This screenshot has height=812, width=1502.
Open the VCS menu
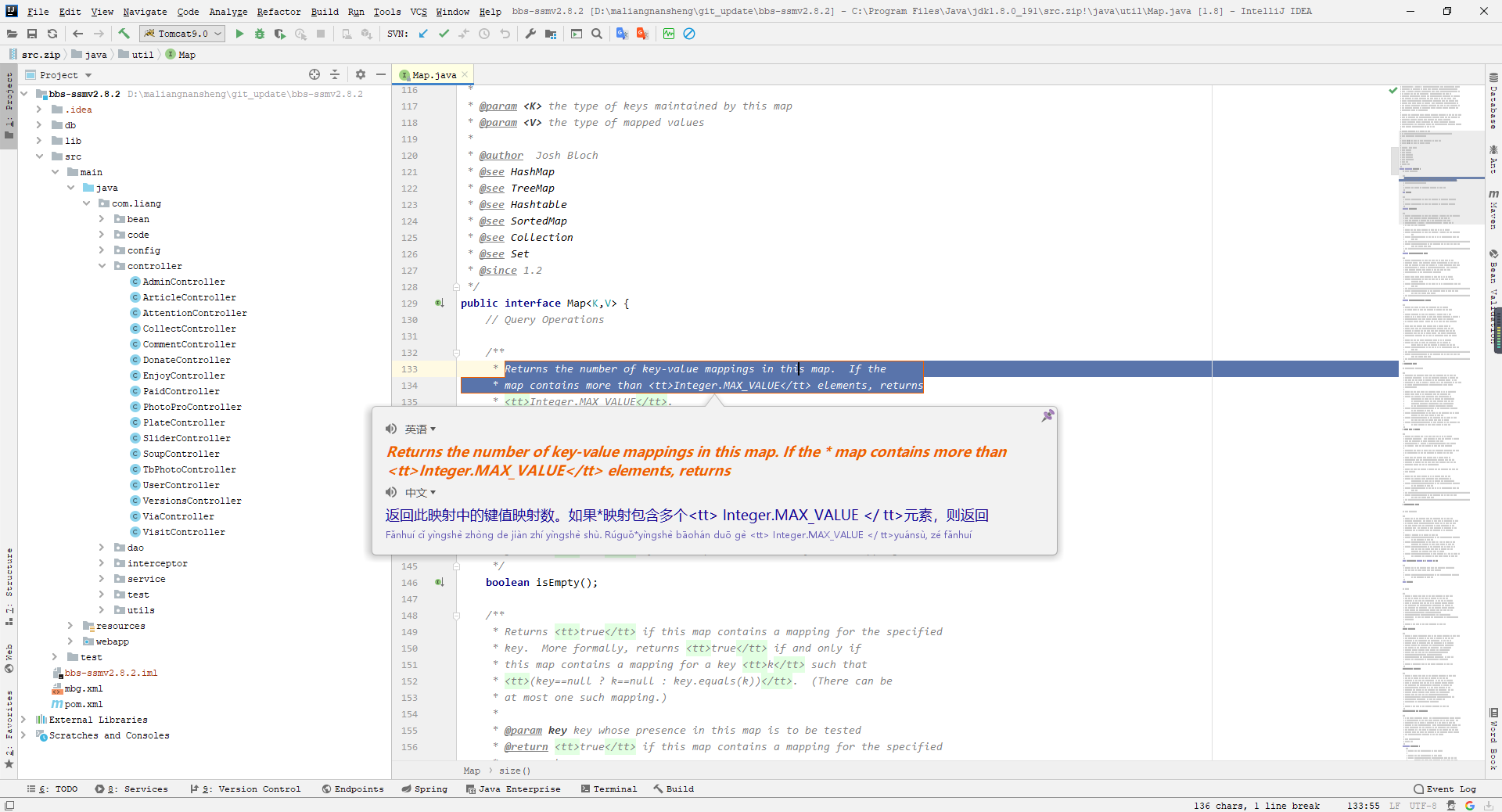point(419,12)
